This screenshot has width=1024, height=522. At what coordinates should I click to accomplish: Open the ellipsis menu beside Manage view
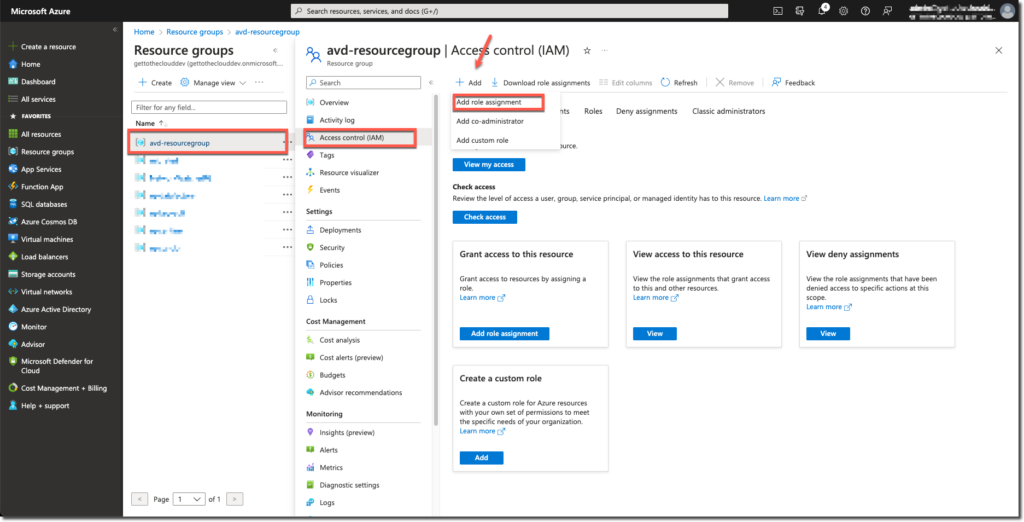[x=259, y=83]
